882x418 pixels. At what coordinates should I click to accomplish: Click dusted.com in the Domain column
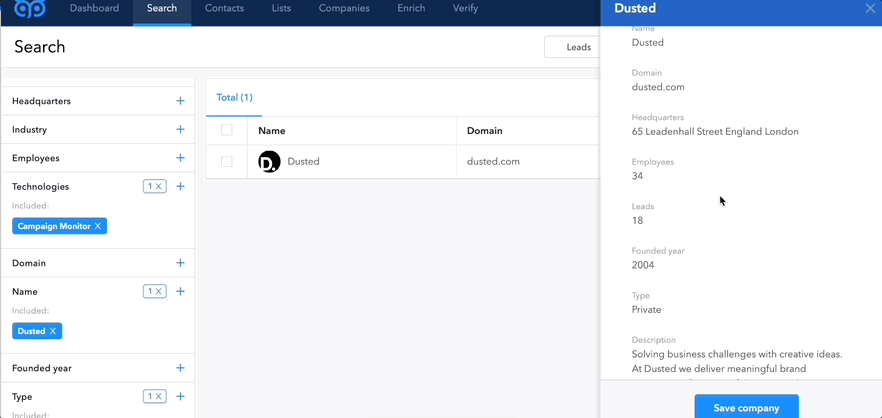pos(493,161)
